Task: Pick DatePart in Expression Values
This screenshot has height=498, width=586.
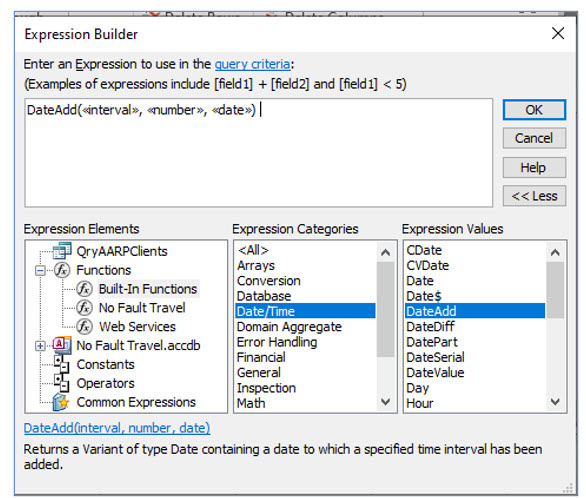Action: [x=475, y=342]
